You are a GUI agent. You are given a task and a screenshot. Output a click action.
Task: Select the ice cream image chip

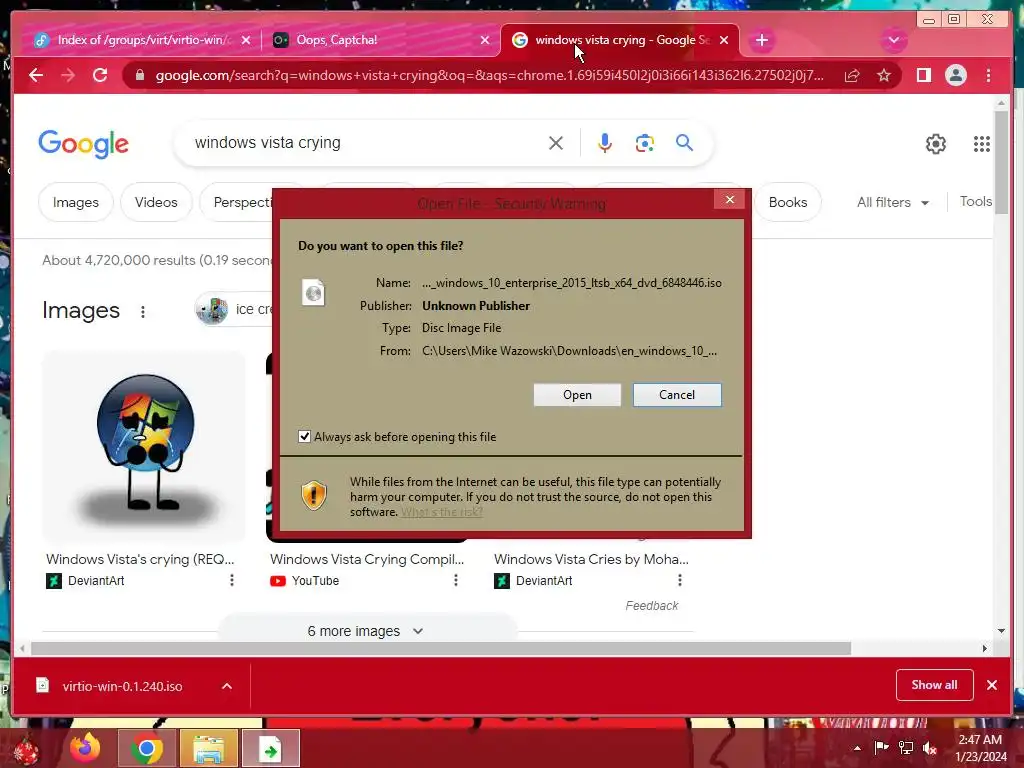point(234,310)
